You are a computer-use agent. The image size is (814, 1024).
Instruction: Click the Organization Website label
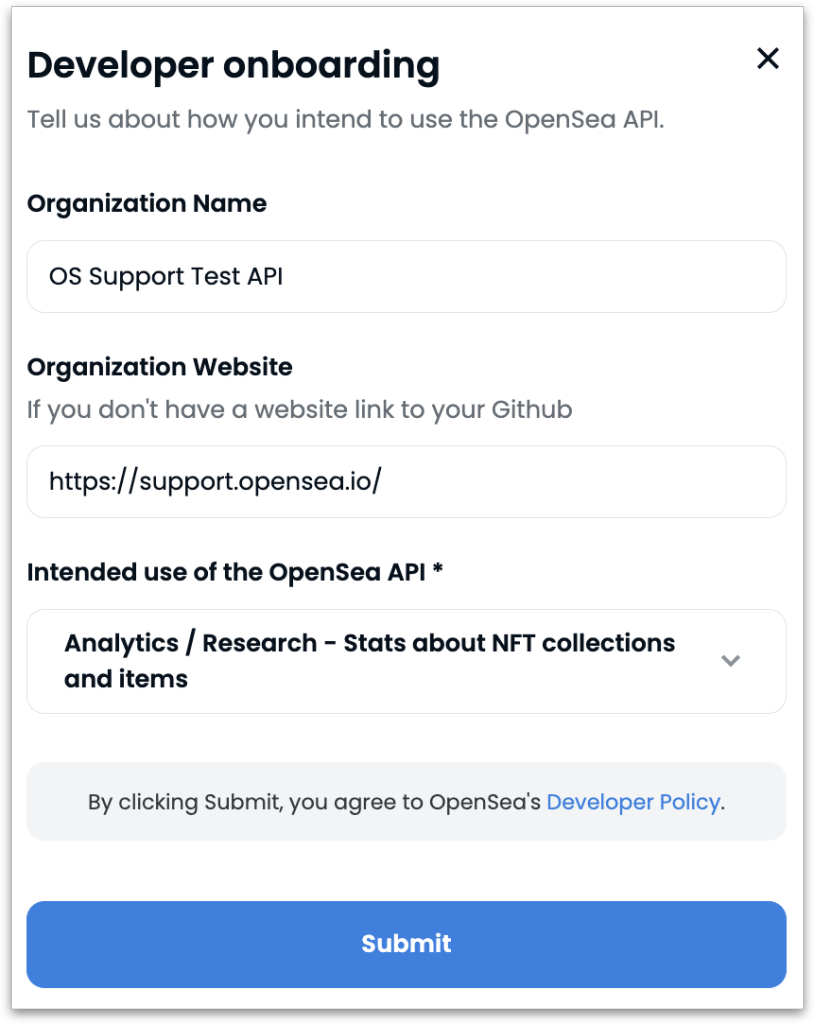[x=160, y=367]
